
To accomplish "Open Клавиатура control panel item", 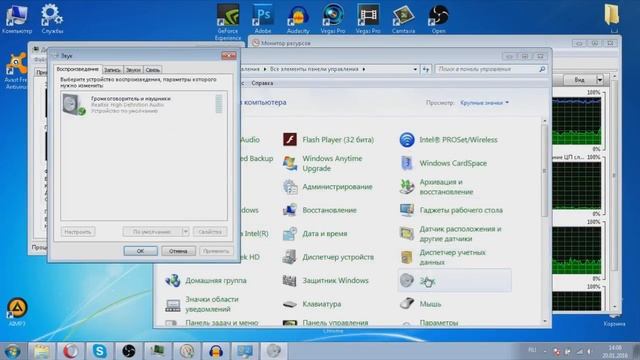I will pyautogui.click(x=312, y=304).
